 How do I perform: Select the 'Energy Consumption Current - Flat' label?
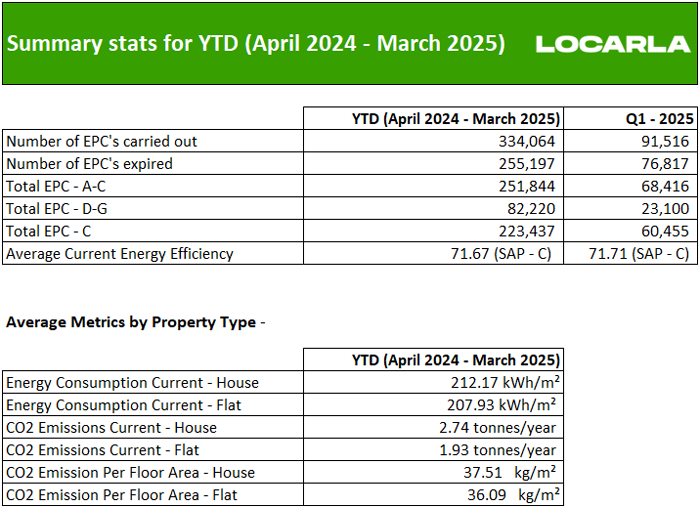coord(124,405)
